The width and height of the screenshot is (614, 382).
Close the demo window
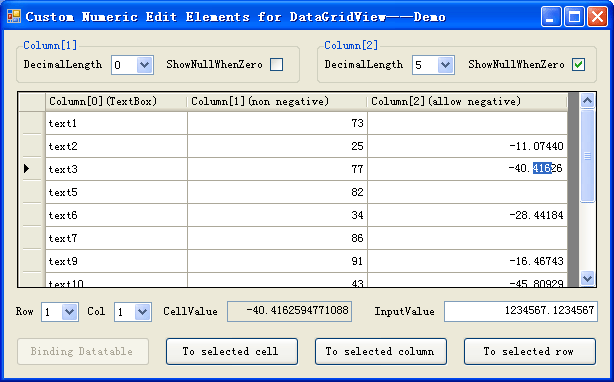[598, 17]
